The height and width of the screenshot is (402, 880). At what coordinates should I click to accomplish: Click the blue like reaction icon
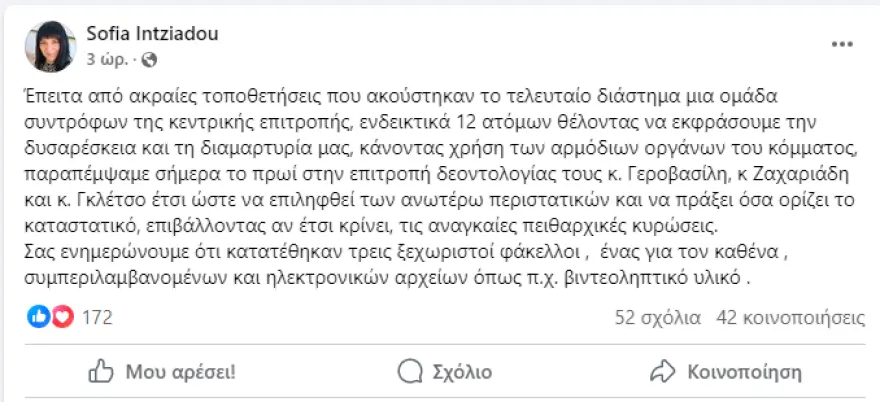(x=38, y=317)
